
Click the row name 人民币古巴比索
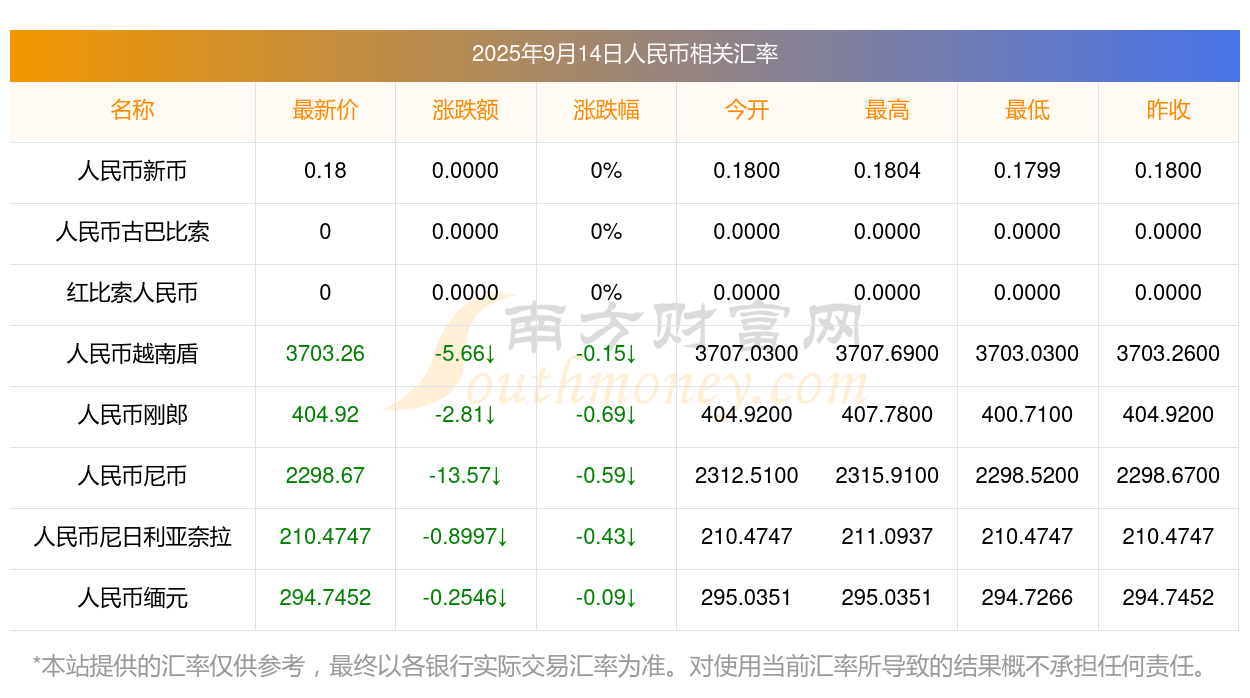tap(132, 232)
